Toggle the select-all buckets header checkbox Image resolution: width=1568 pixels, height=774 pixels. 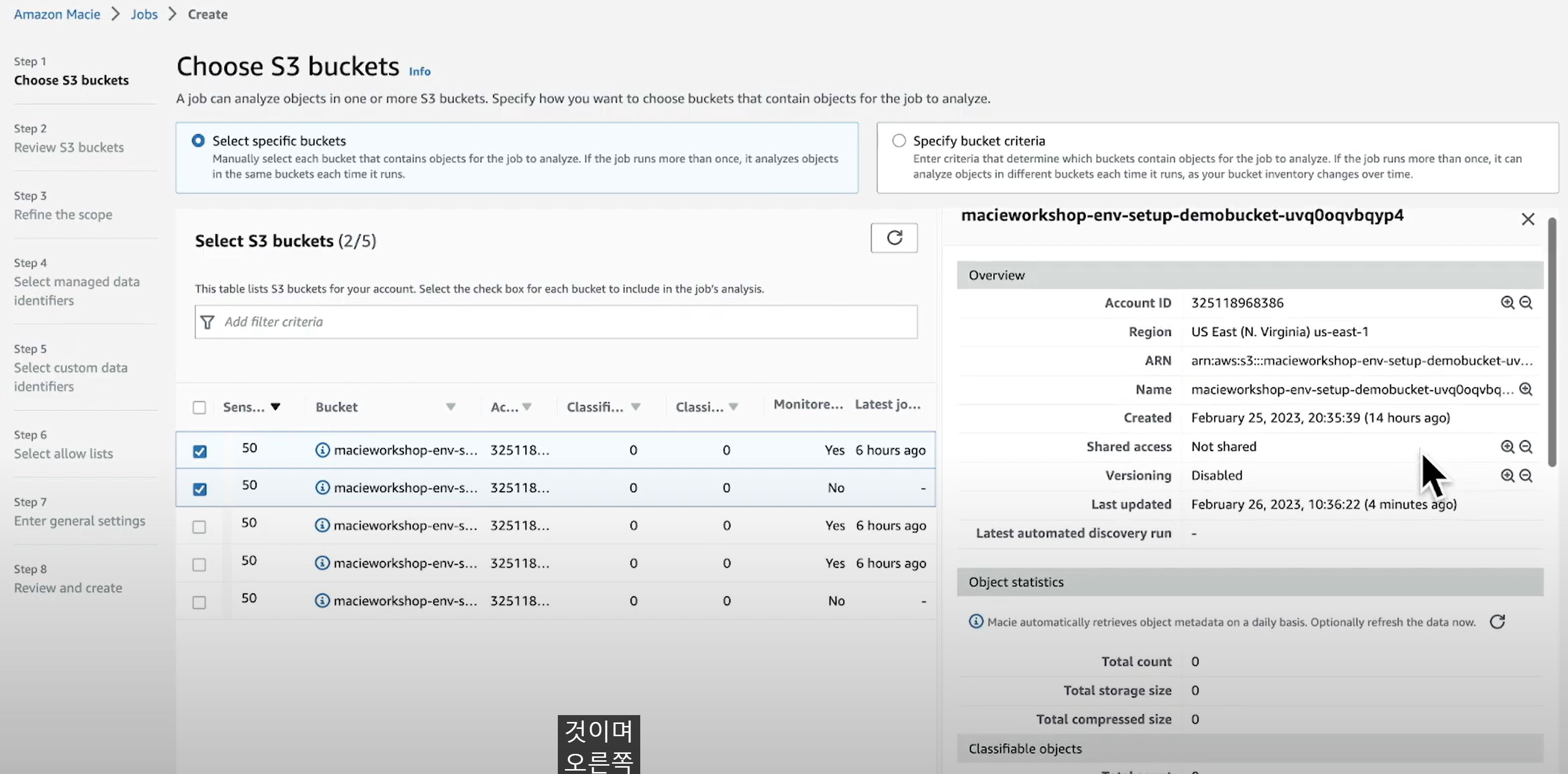click(200, 407)
